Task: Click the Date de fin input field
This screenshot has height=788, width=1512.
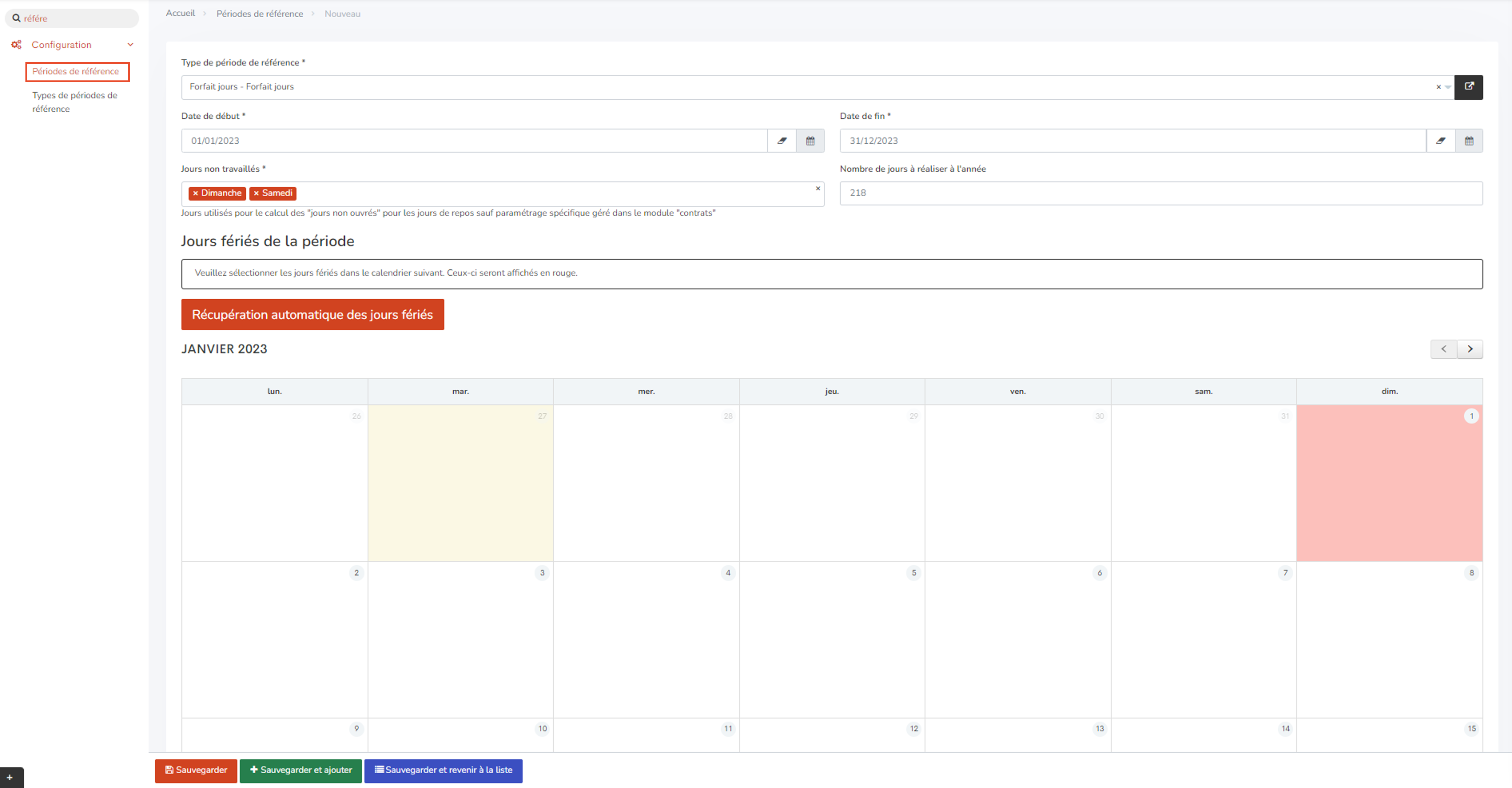Action: [1133, 141]
